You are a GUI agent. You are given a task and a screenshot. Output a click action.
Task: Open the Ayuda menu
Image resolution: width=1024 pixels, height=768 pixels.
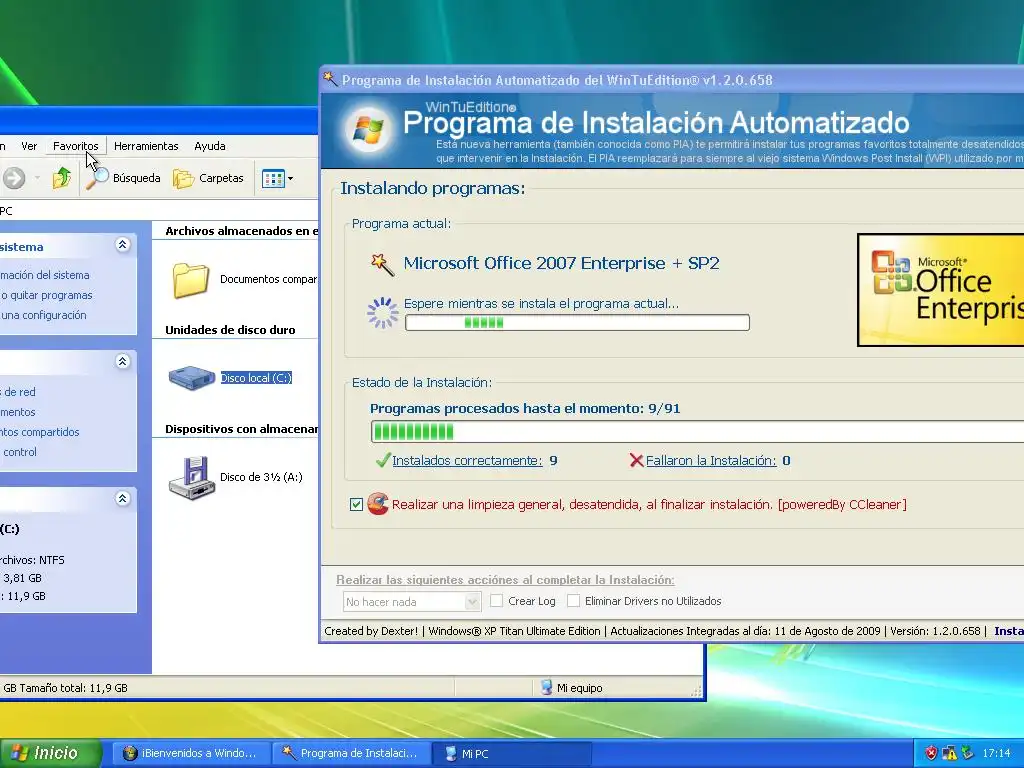210,146
